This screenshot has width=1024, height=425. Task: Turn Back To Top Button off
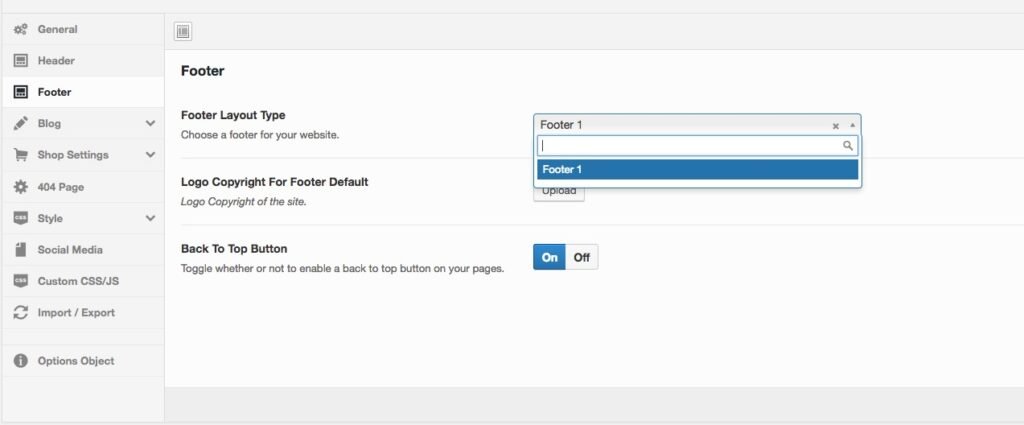[x=582, y=257]
